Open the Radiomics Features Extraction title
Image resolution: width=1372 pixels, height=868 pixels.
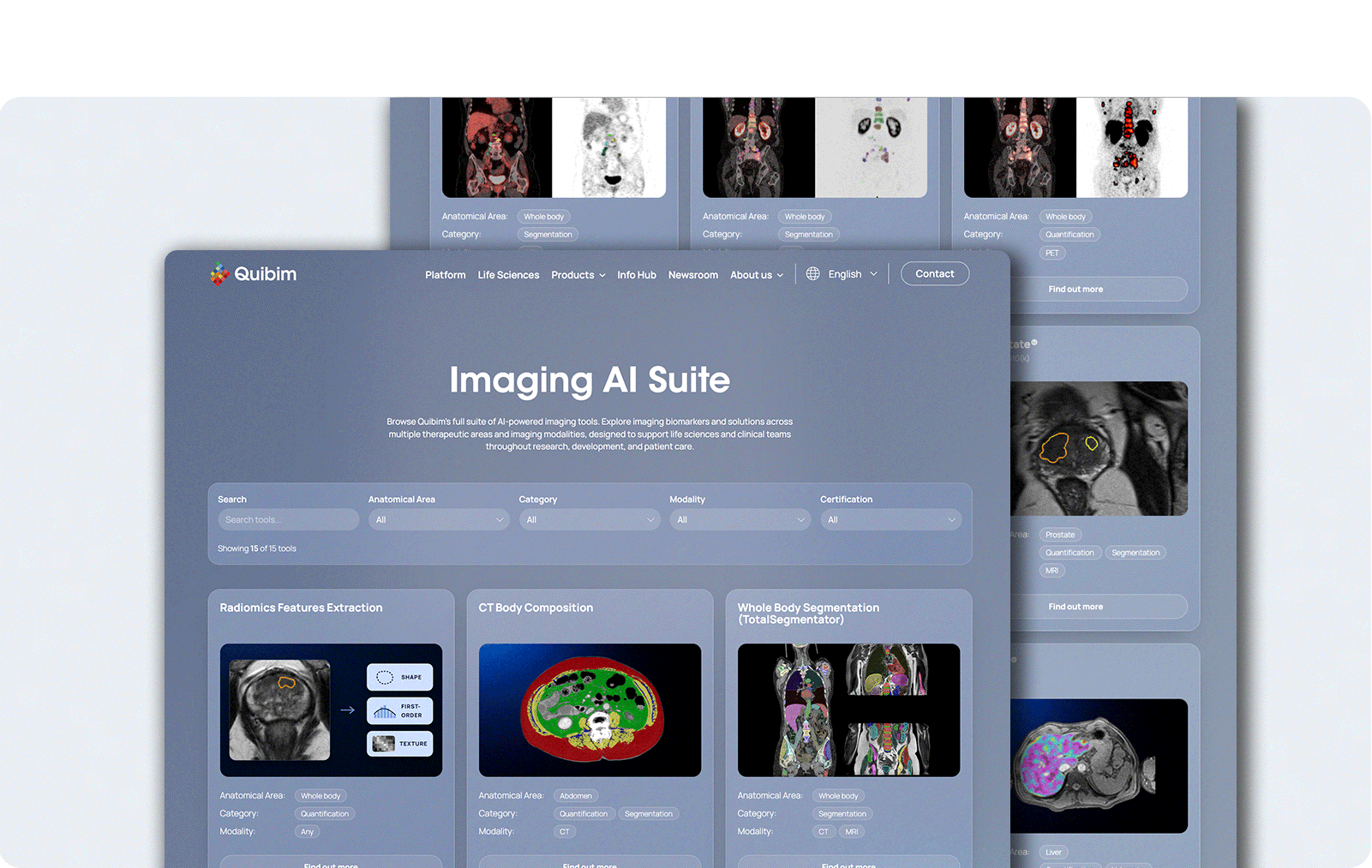click(x=301, y=608)
